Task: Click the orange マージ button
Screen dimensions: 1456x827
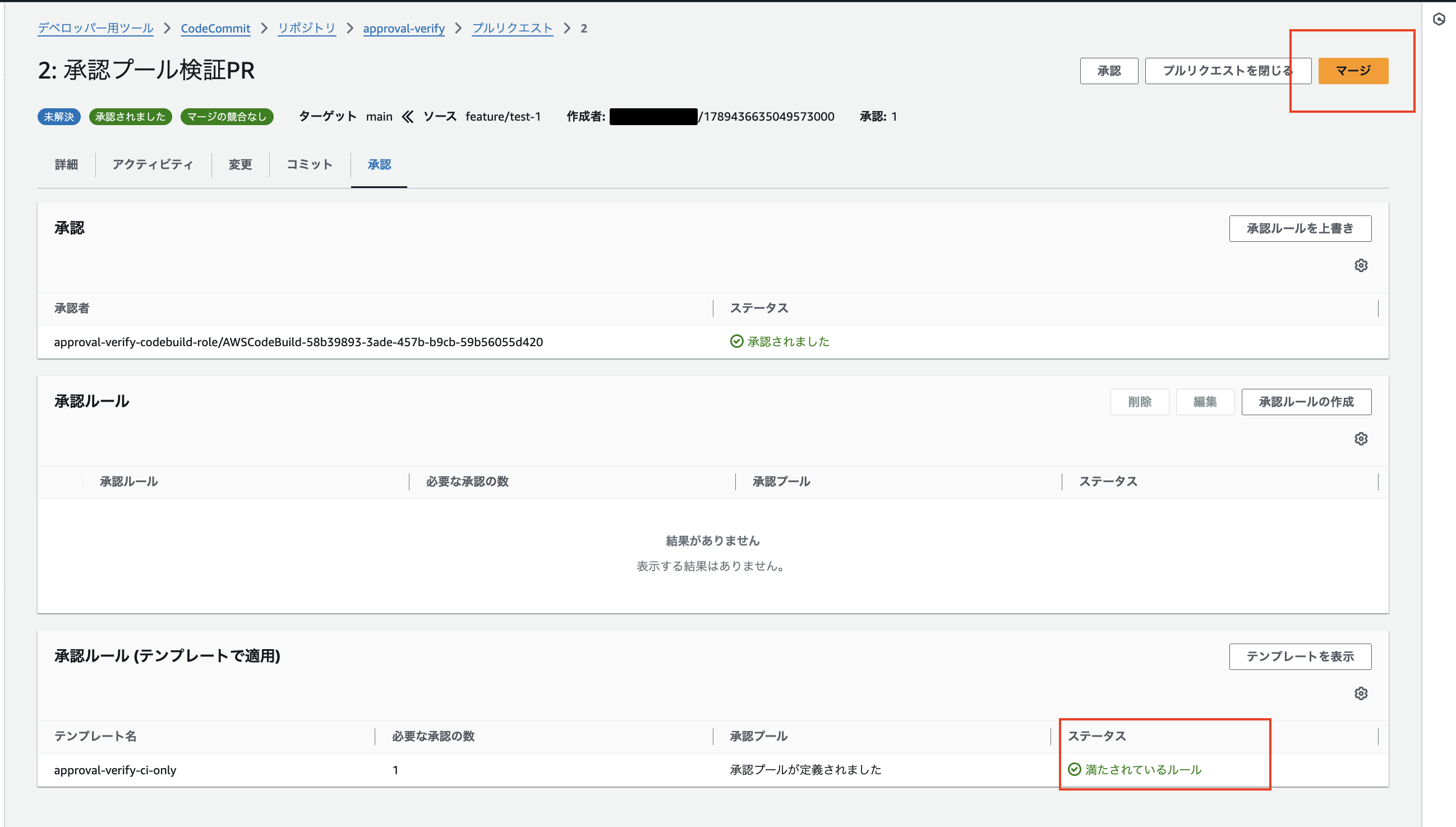Action: click(x=1353, y=71)
